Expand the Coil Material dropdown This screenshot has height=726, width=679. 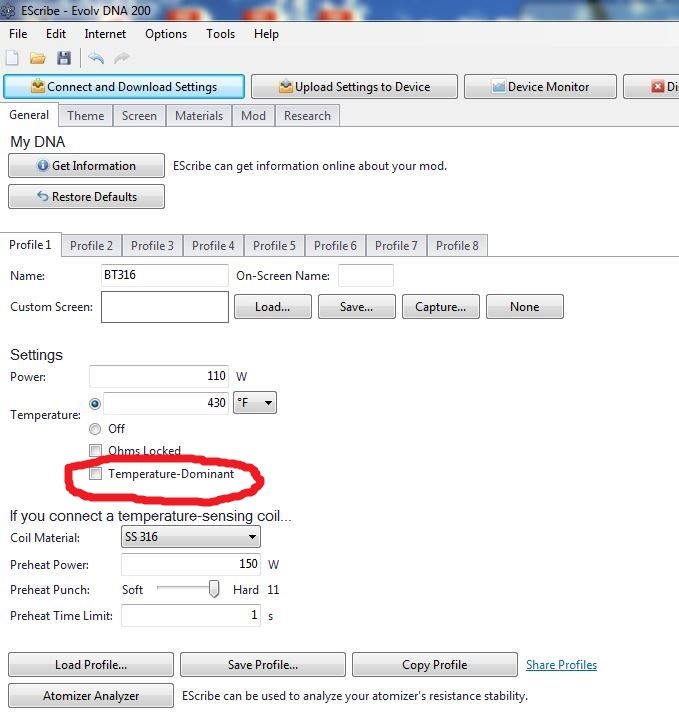point(190,537)
